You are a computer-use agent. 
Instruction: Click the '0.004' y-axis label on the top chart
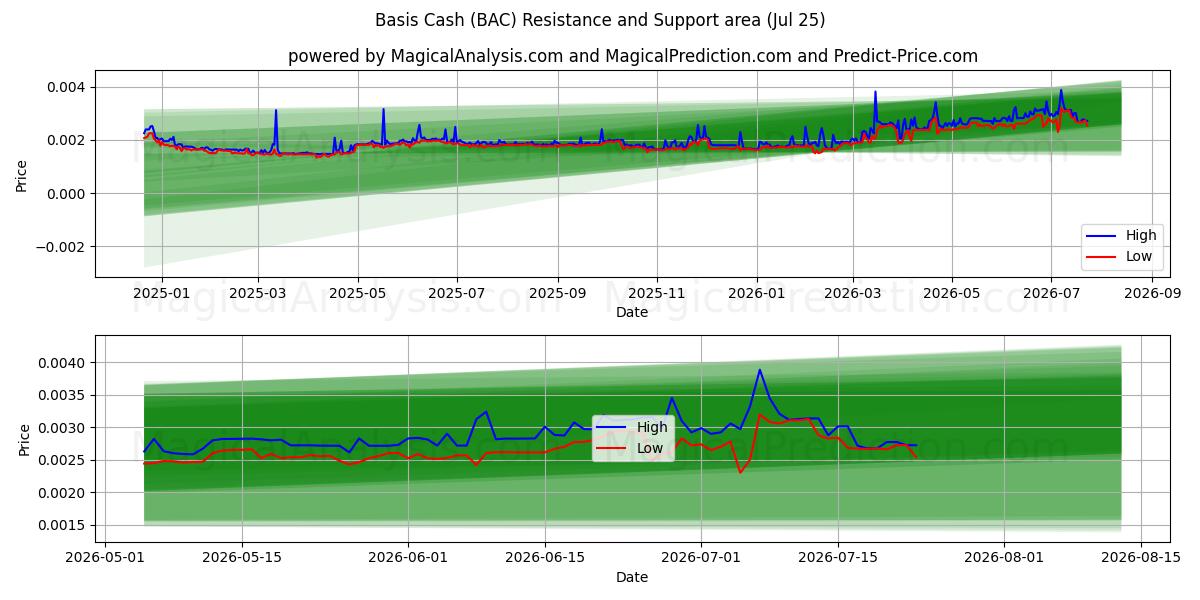(x=69, y=87)
